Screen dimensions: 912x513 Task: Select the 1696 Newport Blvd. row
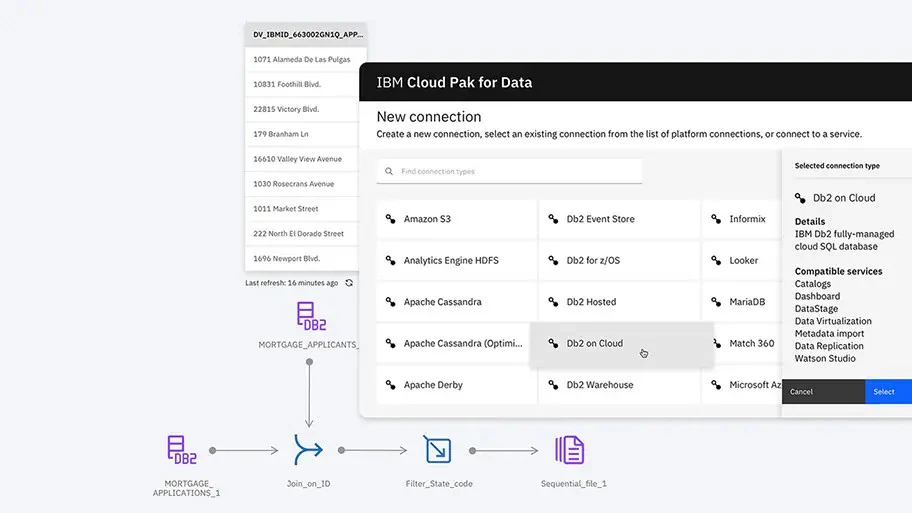[302, 259]
